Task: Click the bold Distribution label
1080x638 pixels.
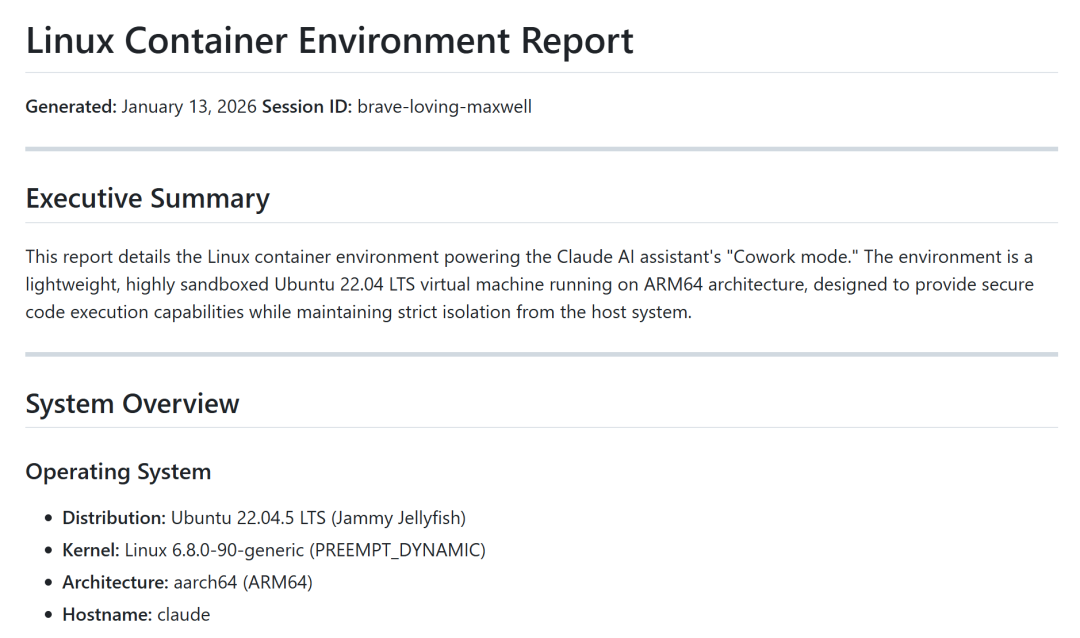Action: (x=114, y=518)
